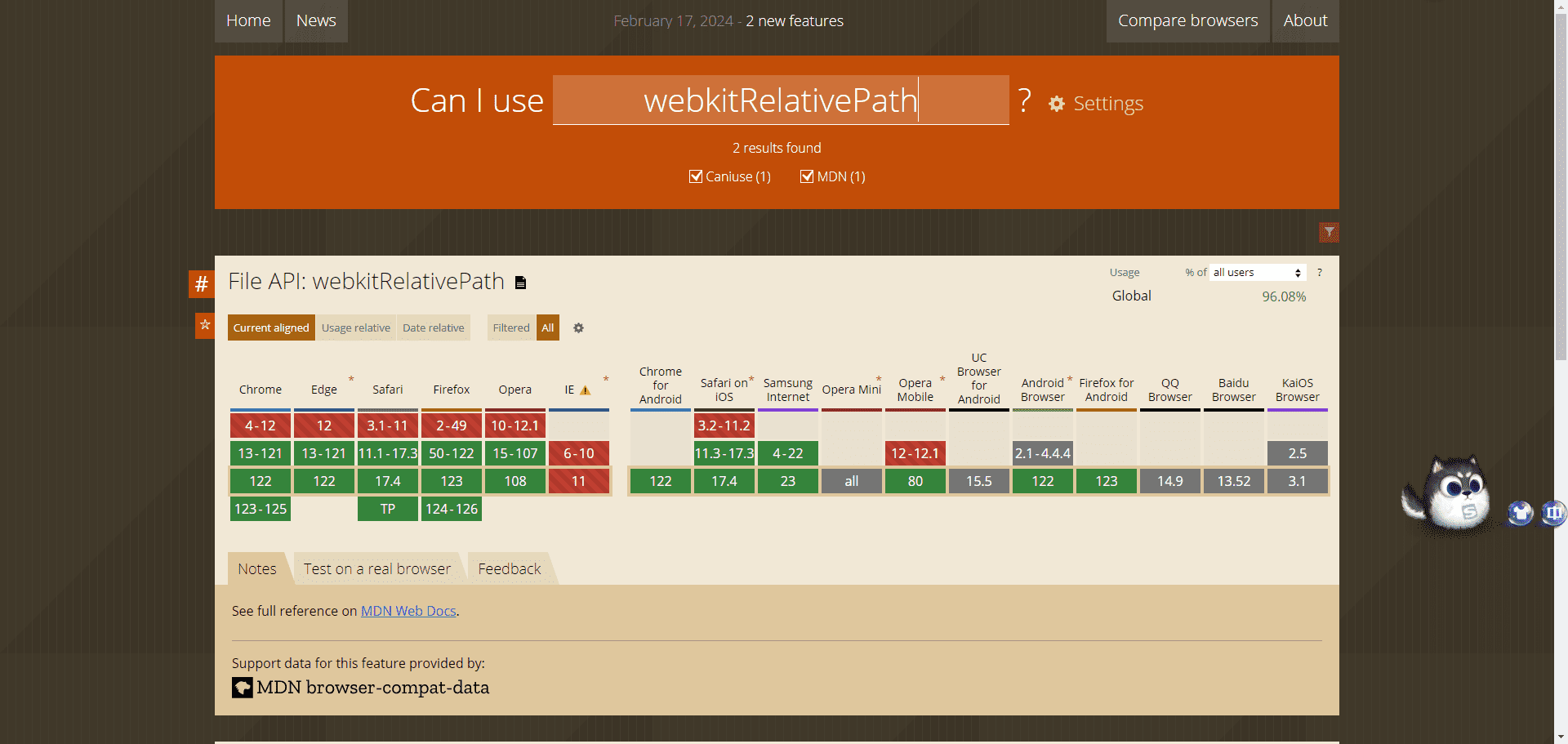Click the IE 11 version cell
This screenshot has height=744, width=1568.
coord(579,481)
